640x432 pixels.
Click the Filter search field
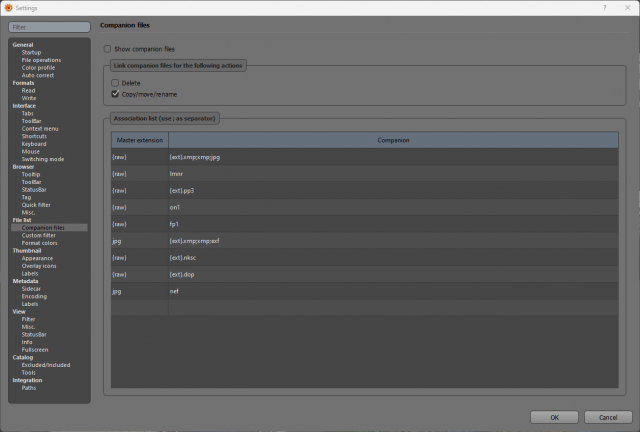click(49, 27)
